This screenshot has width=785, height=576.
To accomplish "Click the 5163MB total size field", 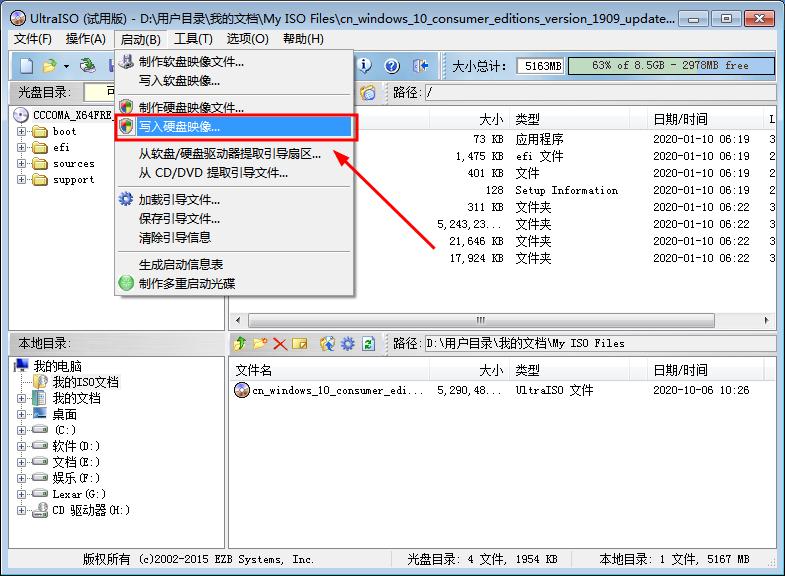I will 540,66.
